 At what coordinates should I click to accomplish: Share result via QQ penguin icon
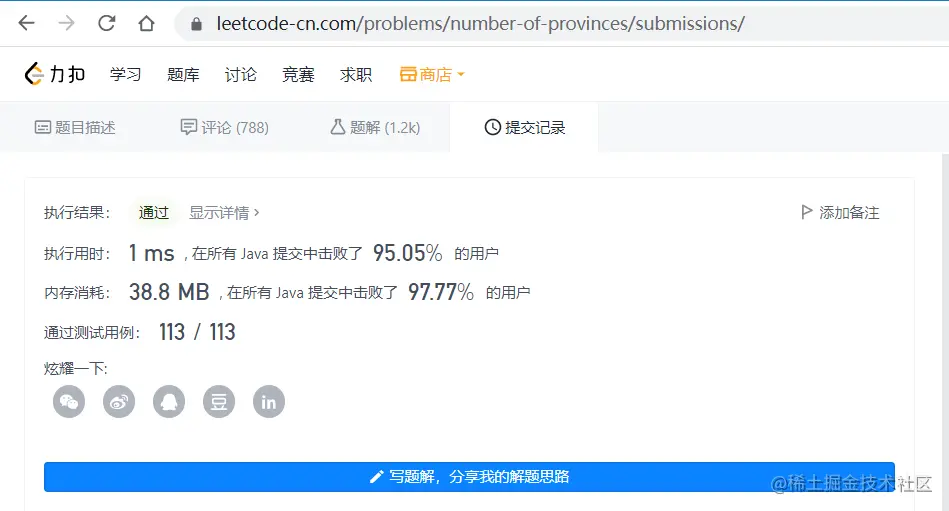[169, 401]
